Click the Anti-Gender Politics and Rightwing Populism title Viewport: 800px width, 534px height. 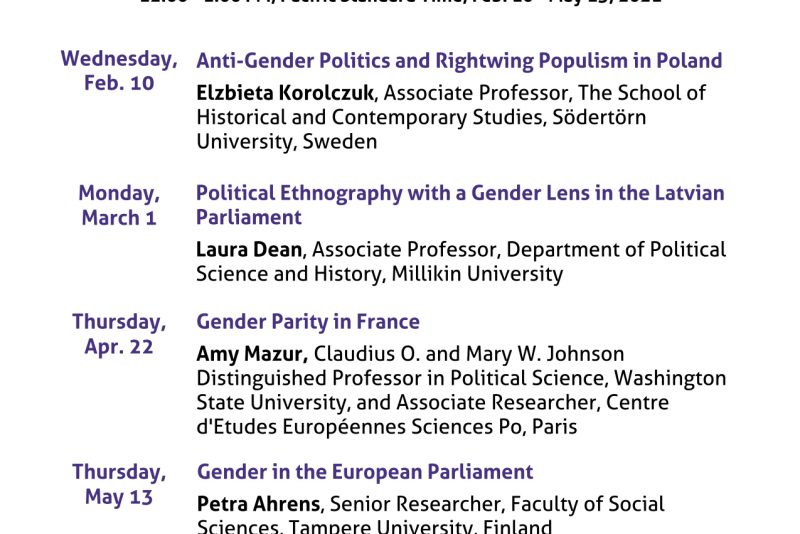(x=459, y=61)
